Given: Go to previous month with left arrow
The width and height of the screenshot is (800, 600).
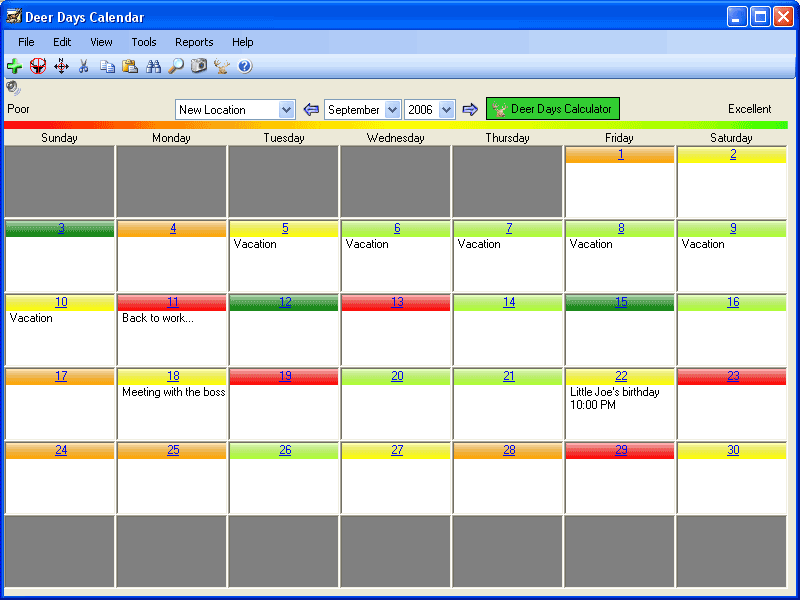Looking at the screenshot, I should click(x=311, y=110).
